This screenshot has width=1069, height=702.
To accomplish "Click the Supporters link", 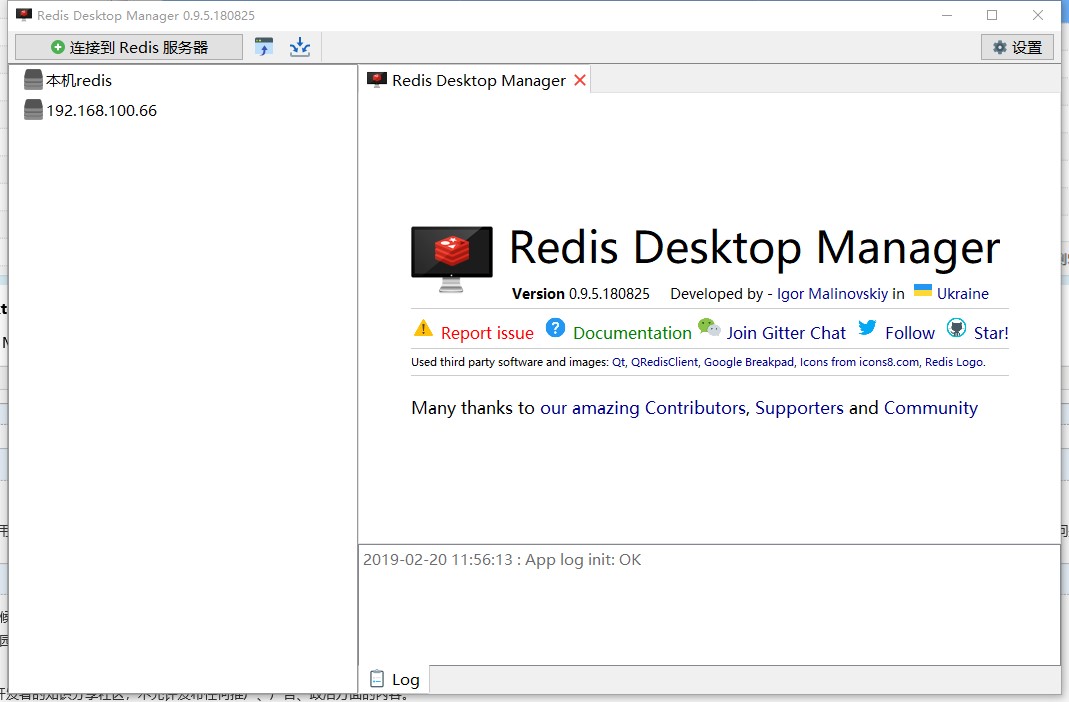I will (x=799, y=408).
